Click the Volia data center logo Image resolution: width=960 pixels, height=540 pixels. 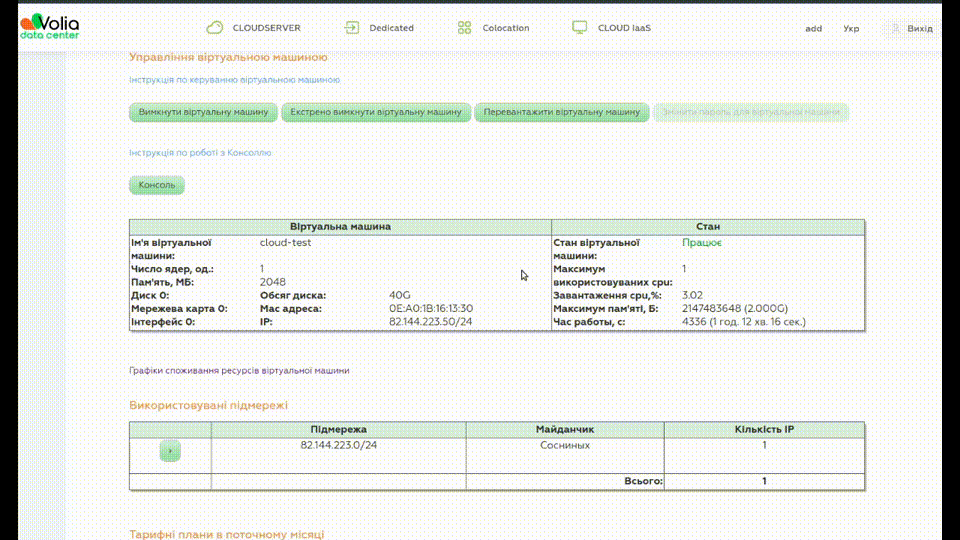coord(50,27)
